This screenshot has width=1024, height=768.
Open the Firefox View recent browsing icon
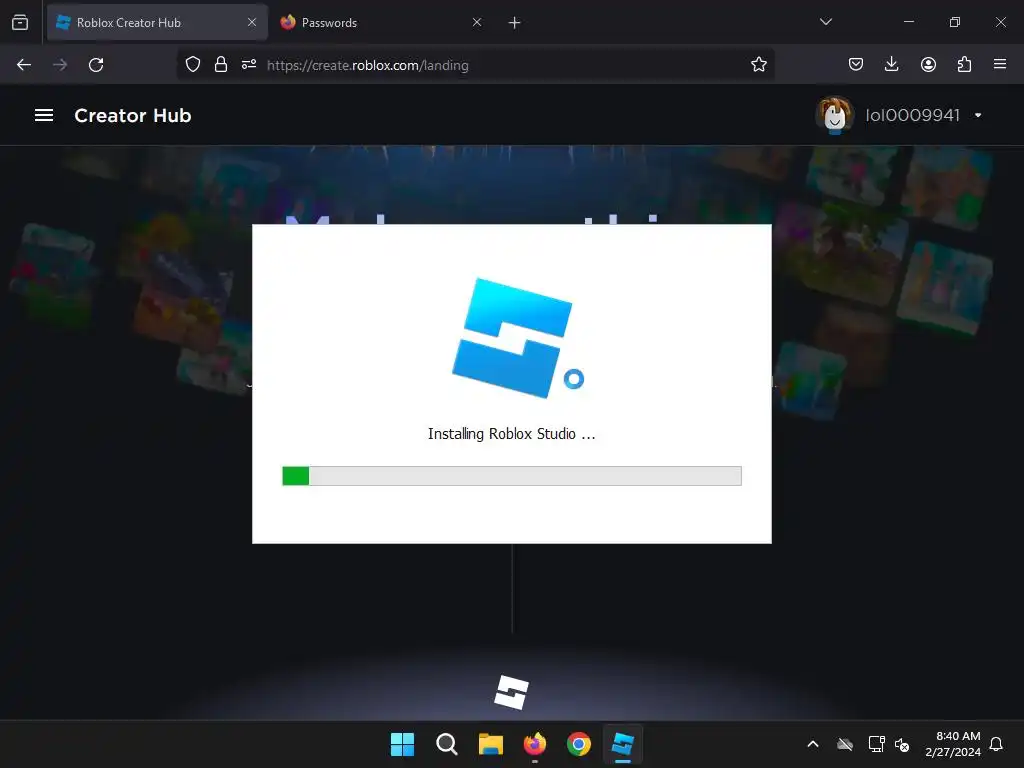click(x=20, y=23)
